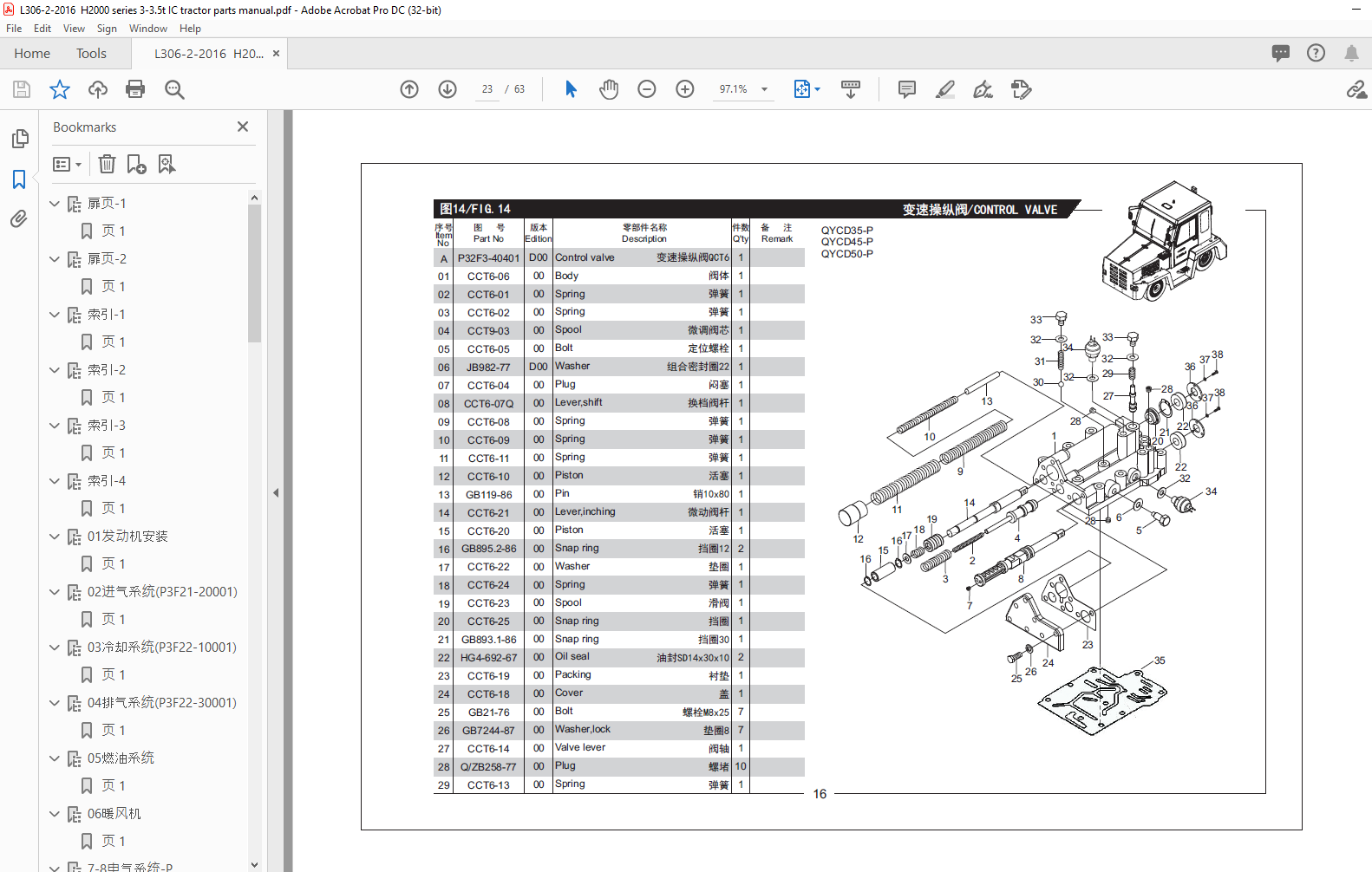
Task: Collapse the 索引-1 bookmark
Action: (55, 315)
